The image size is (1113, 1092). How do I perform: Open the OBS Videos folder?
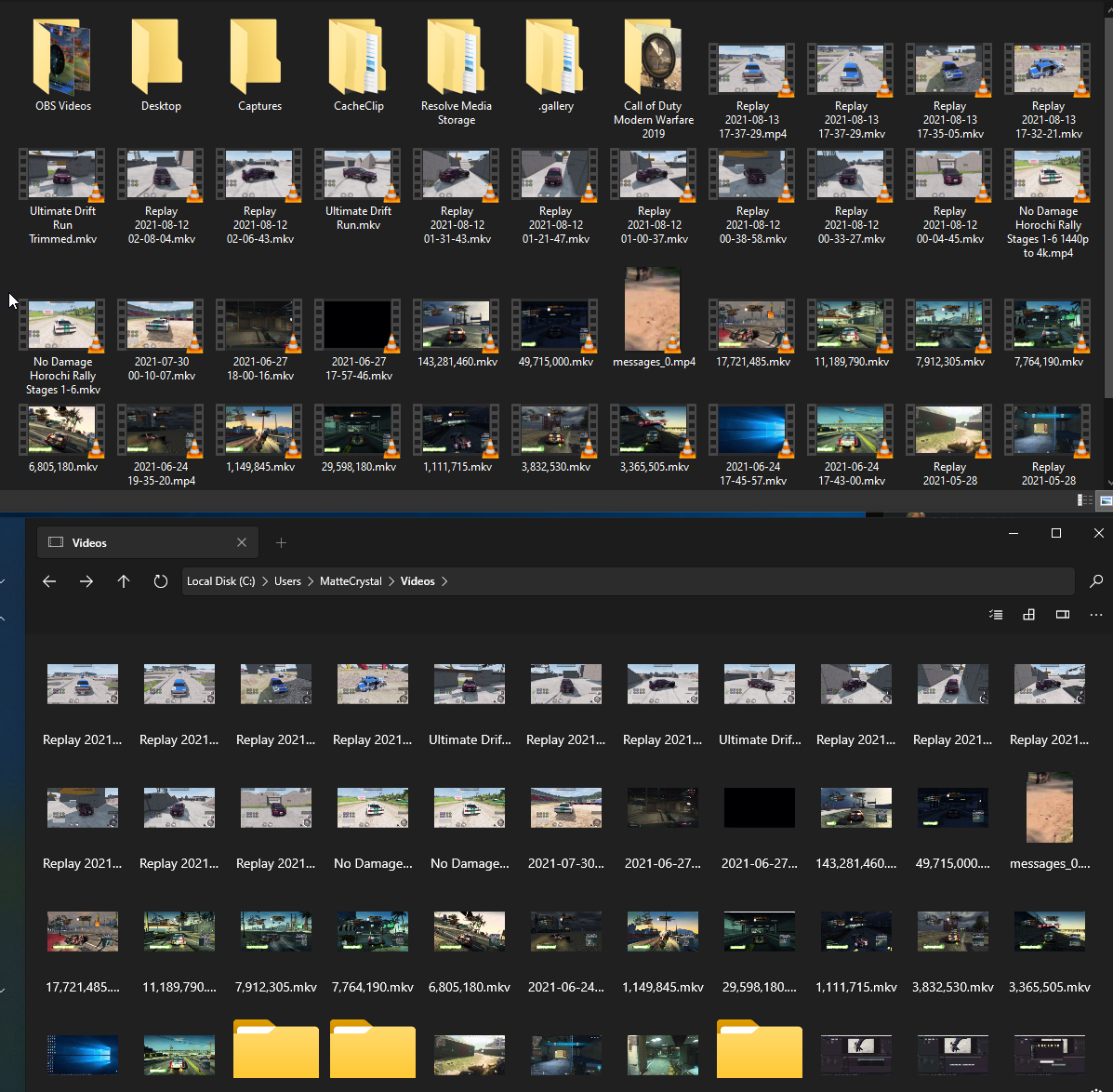62,66
